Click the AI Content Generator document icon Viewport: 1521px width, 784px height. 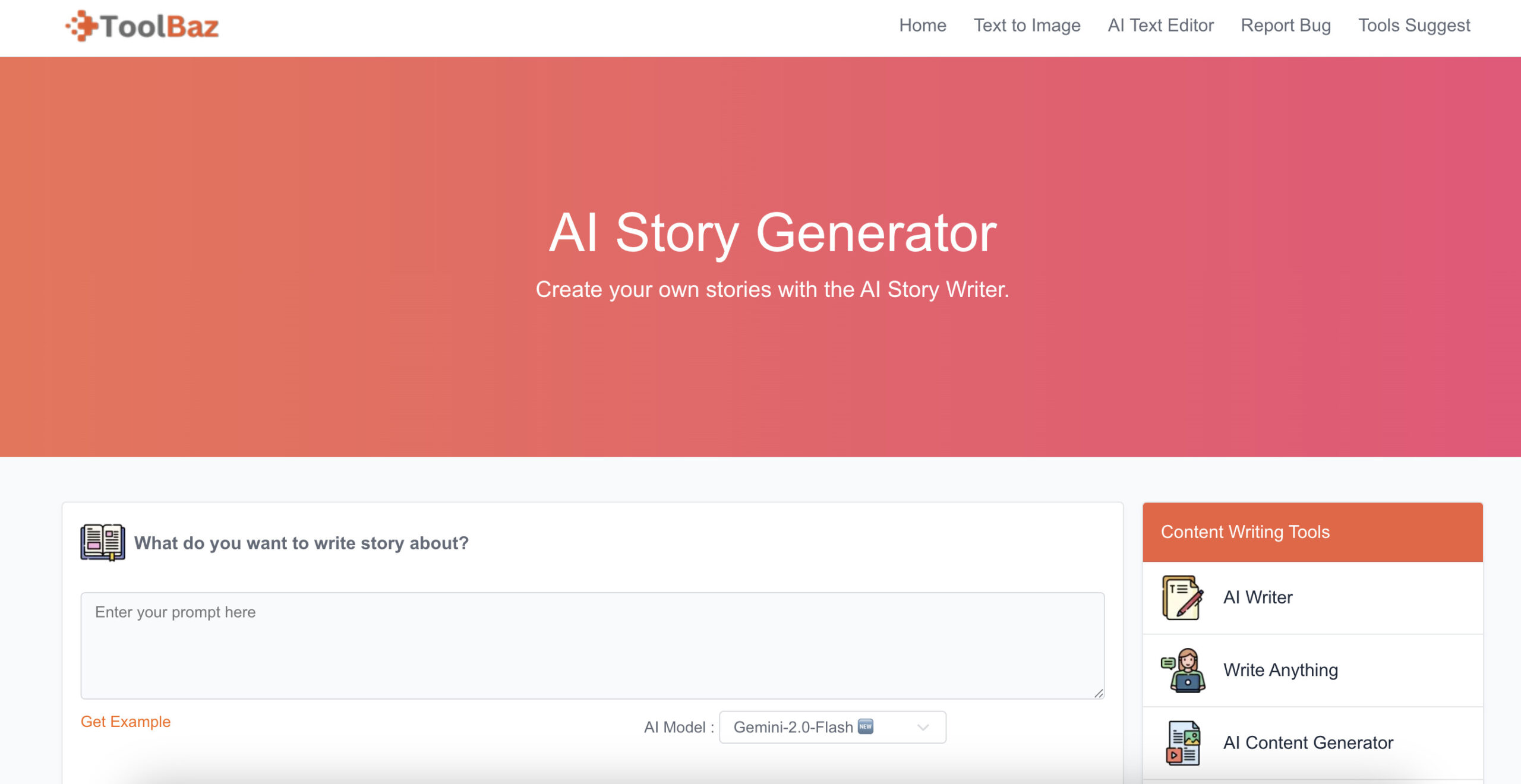1183,743
